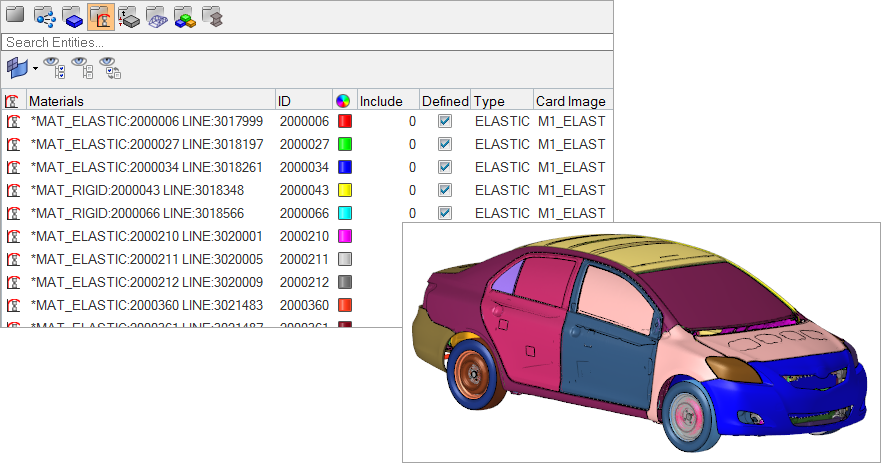Expand the entity selector dropdown arrow

coord(36,69)
